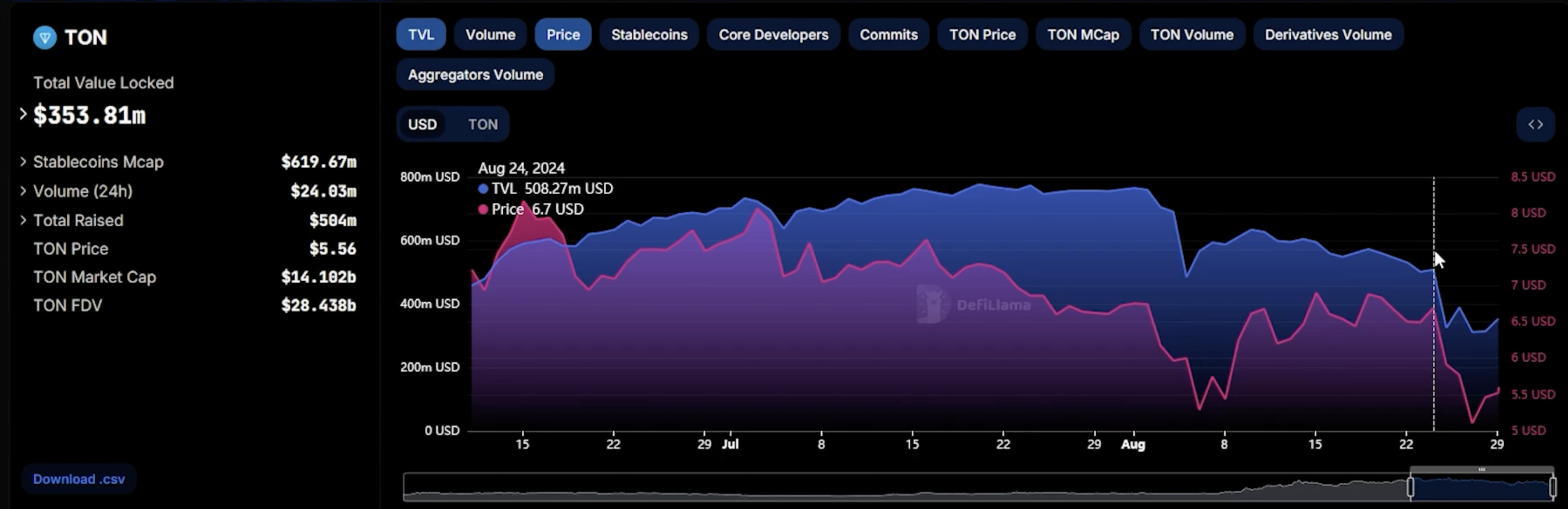
Task: Select the USD denomination tab
Action: [423, 124]
